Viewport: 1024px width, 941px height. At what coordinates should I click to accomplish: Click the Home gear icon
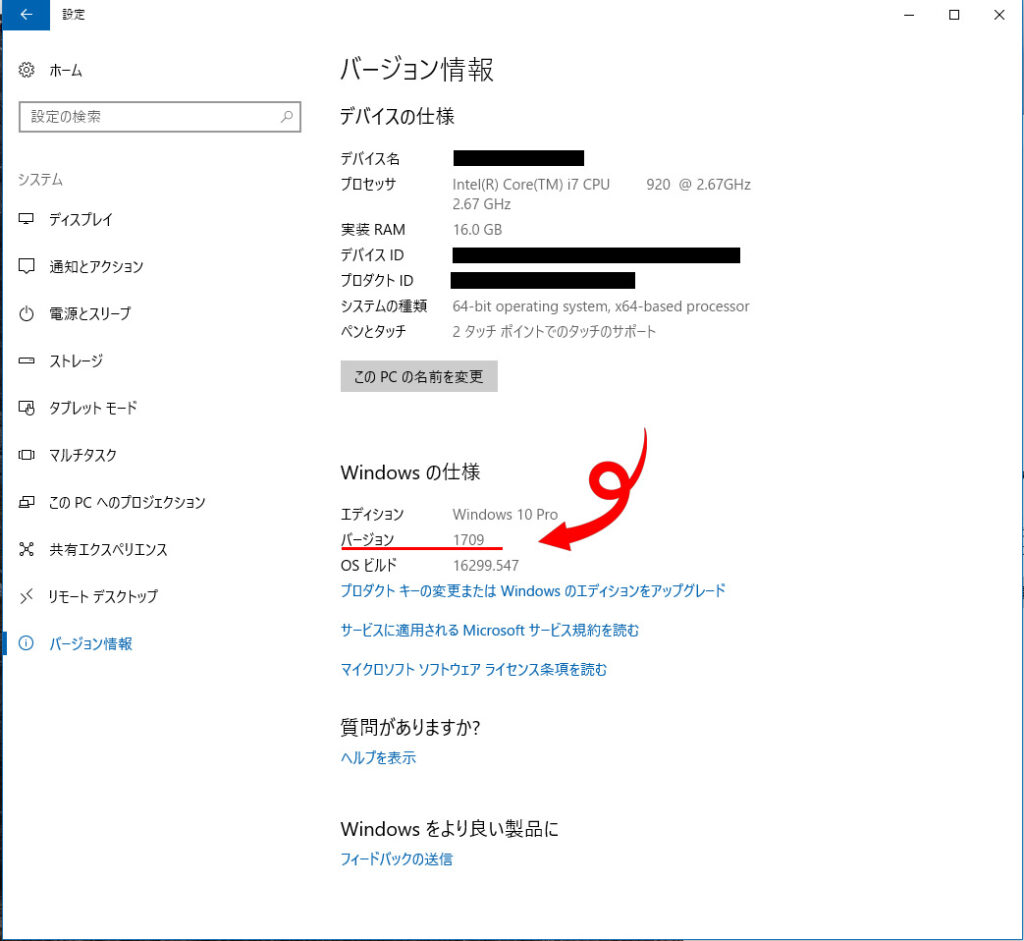26,70
